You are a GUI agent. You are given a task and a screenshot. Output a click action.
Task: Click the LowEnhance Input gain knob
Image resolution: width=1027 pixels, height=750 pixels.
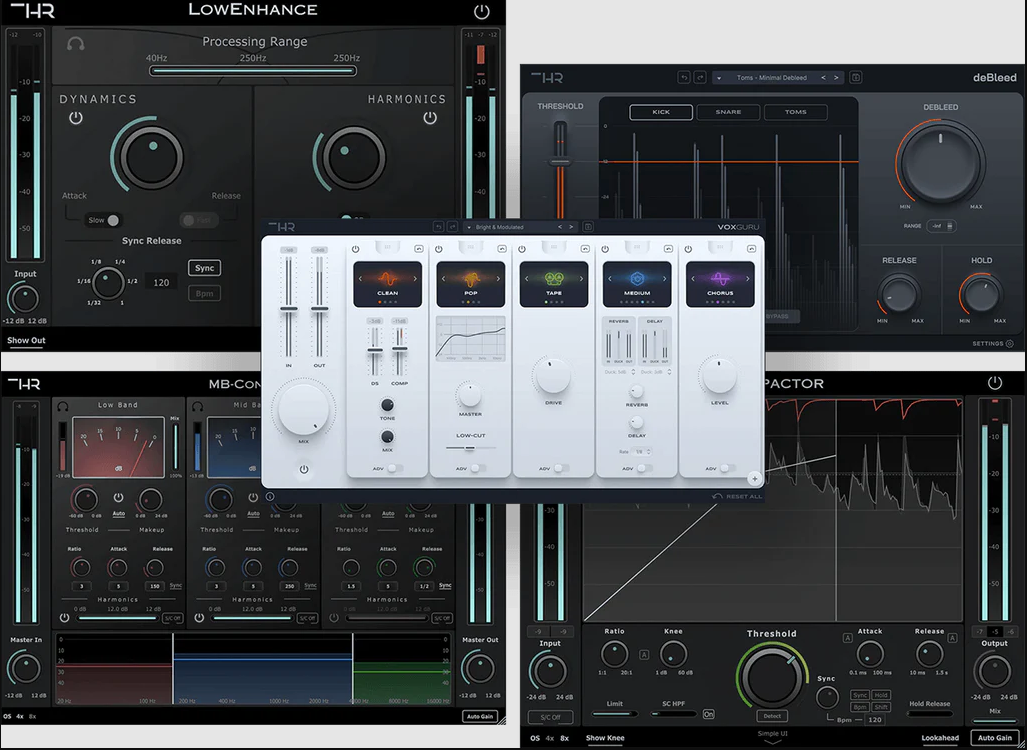(24, 299)
